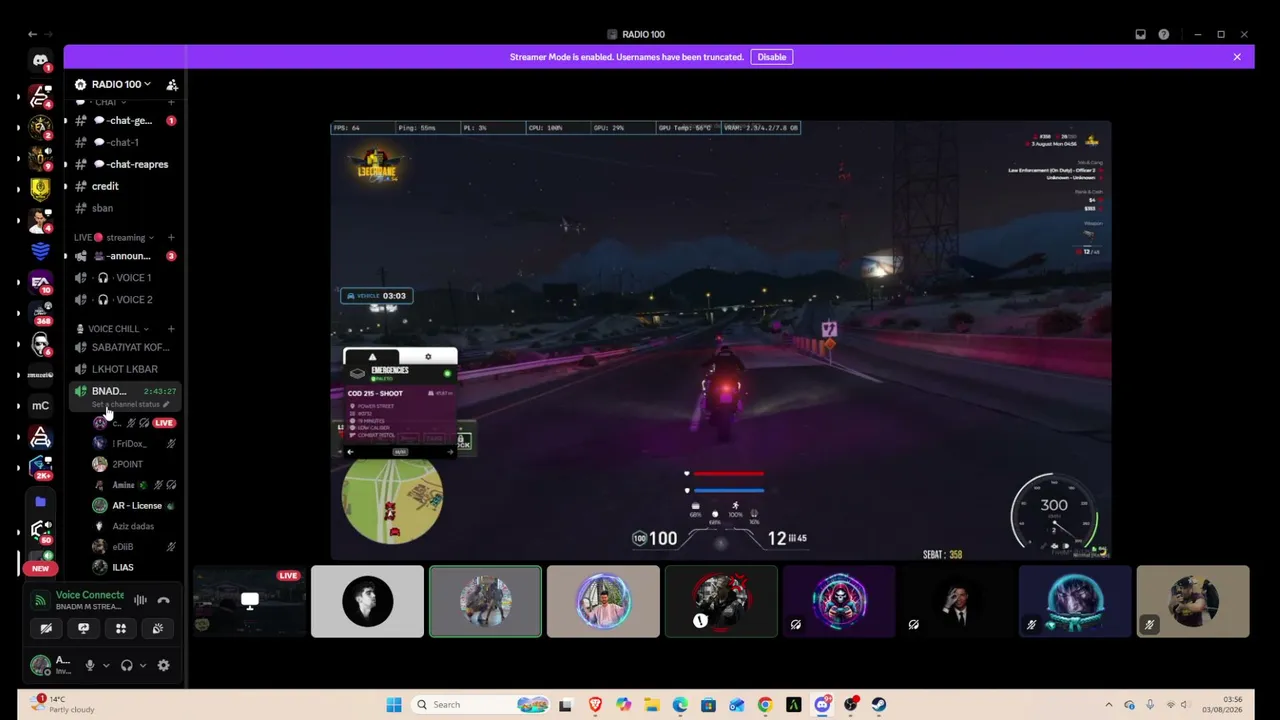Open the chat-ge text channel
This screenshot has height=720, width=1280.
coord(125,120)
